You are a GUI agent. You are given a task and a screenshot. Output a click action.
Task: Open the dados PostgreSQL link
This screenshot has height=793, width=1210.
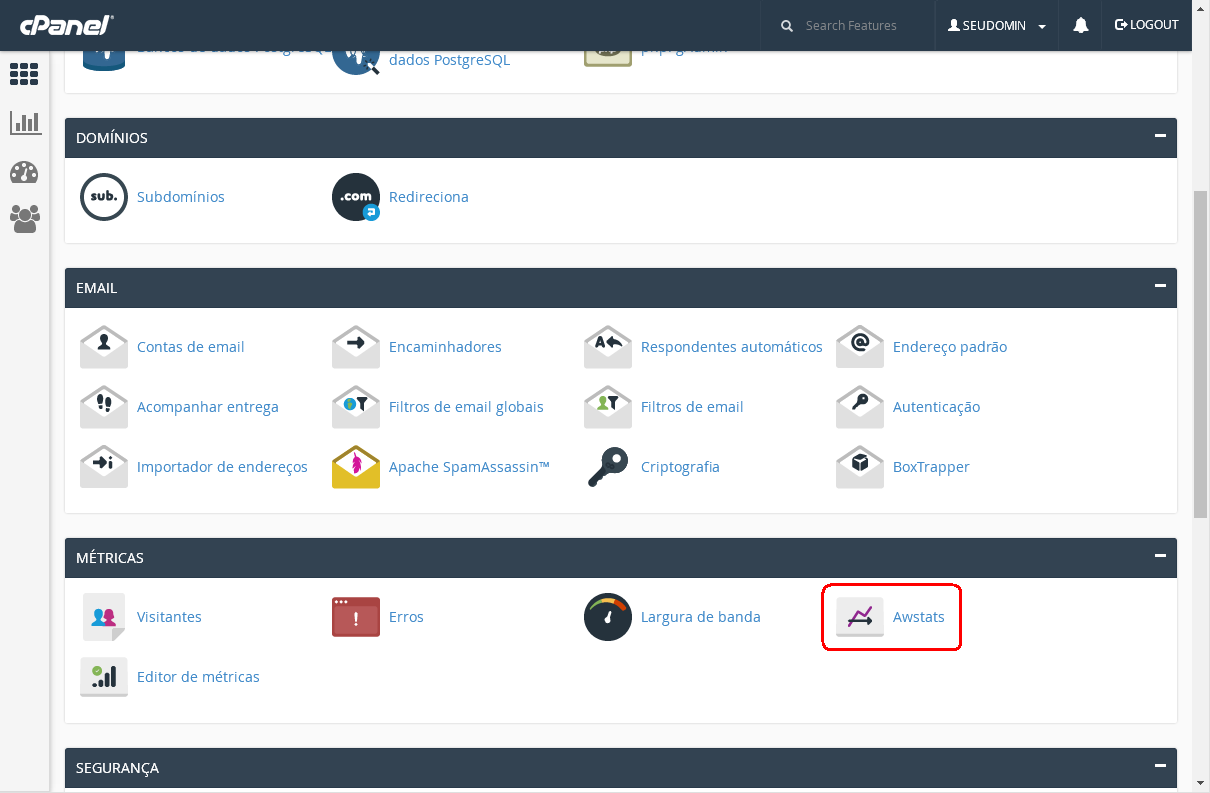pos(449,60)
